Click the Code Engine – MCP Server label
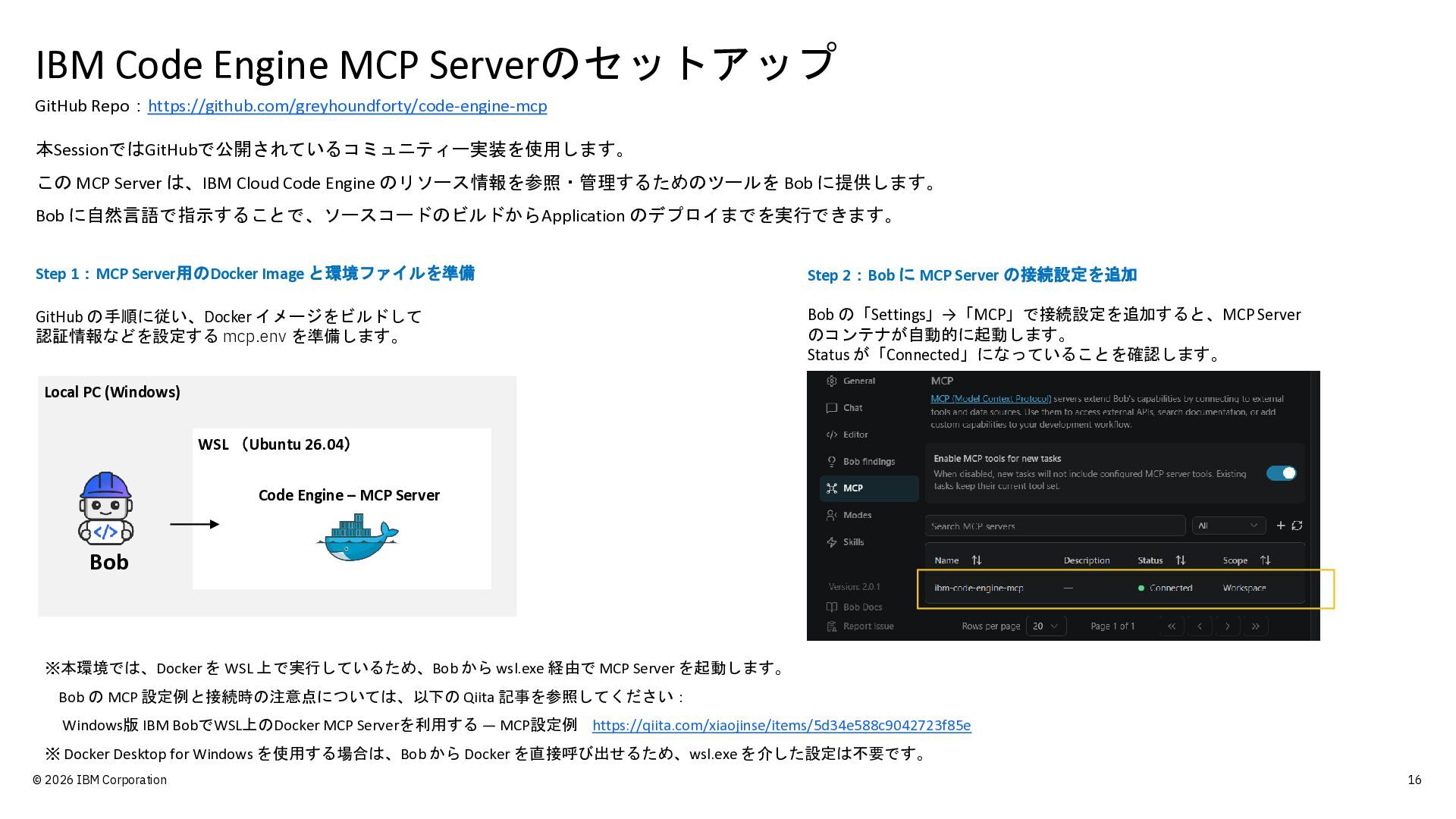This screenshot has width=1456, height=819. pos(349,495)
